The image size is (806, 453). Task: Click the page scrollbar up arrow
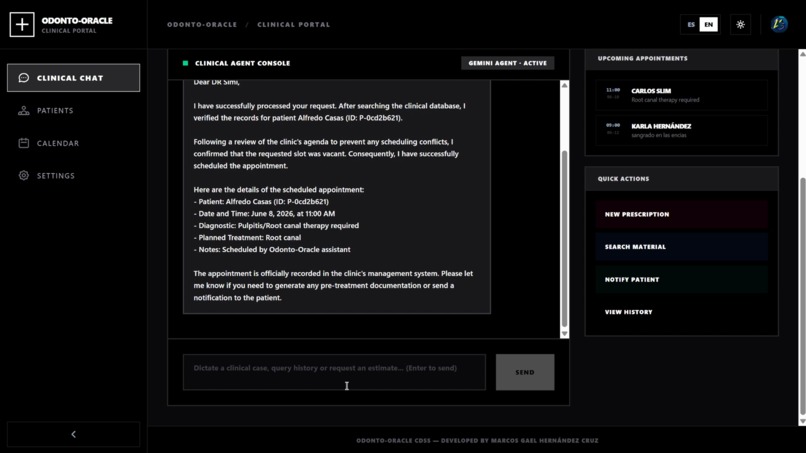click(802, 53)
